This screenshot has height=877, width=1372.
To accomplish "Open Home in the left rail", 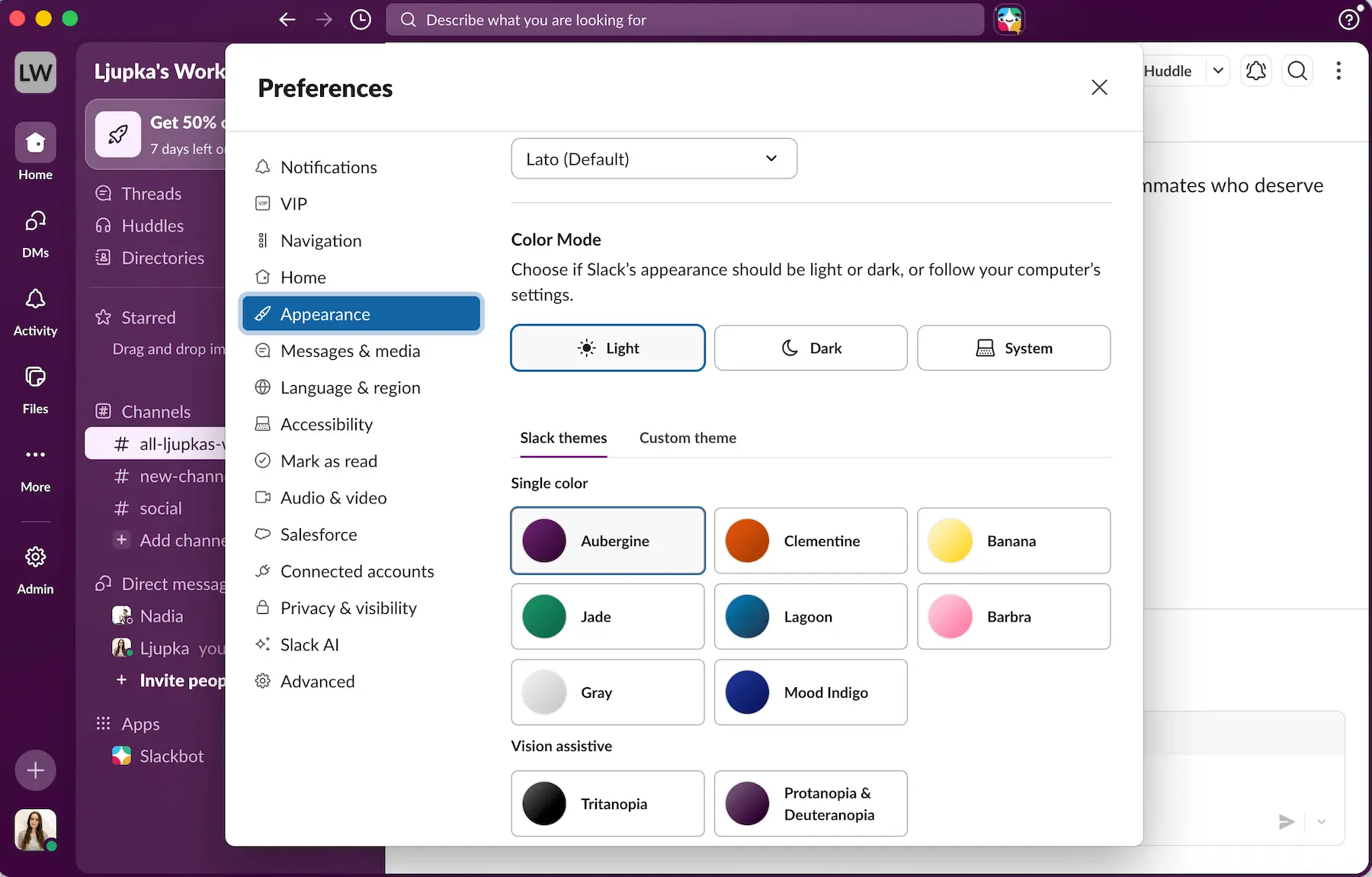I will (x=35, y=152).
